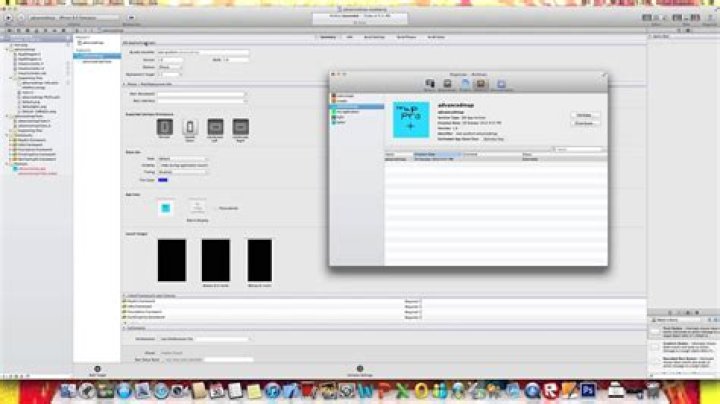Viewport: 720px width, 404px height.
Task: Enable the Landscape Left orientation icon
Action: tap(214, 127)
